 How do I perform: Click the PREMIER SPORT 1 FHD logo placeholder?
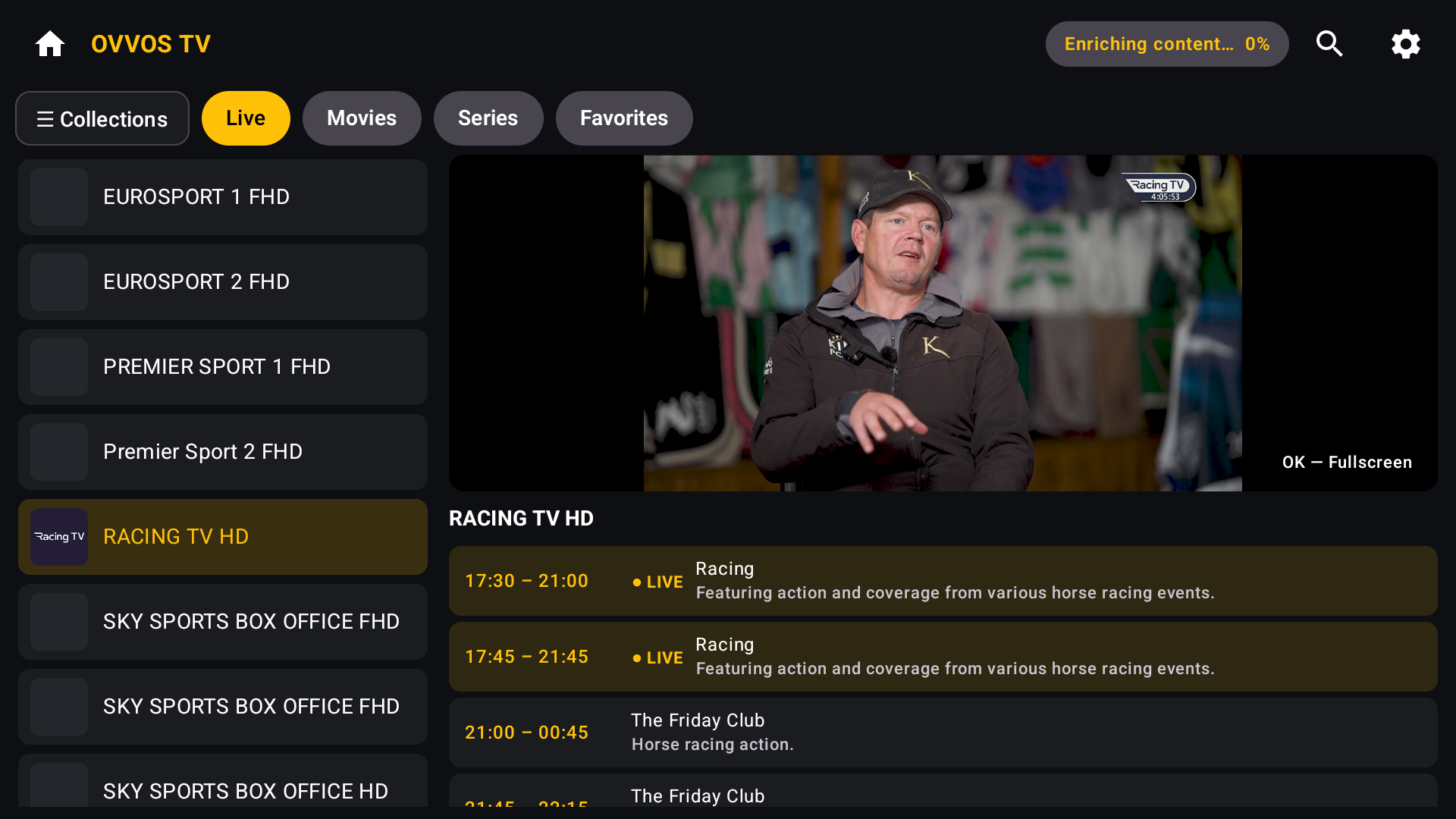(x=59, y=367)
